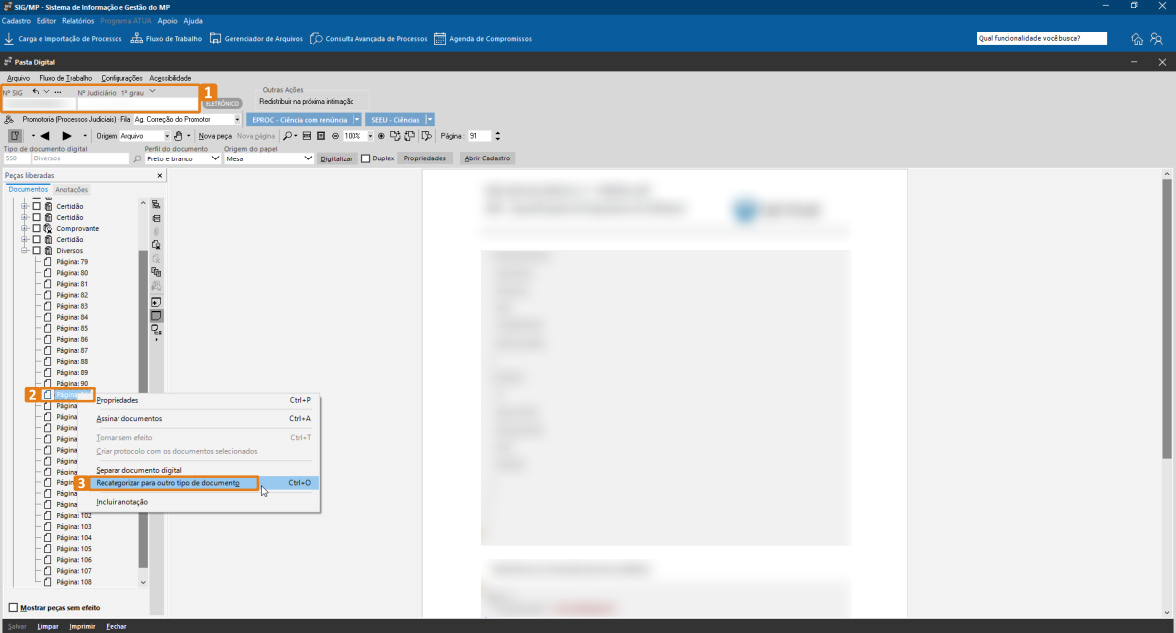Open the Perfil do documento dropdown
The height and width of the screenshot is (633, 1176).
coord(182,158)
